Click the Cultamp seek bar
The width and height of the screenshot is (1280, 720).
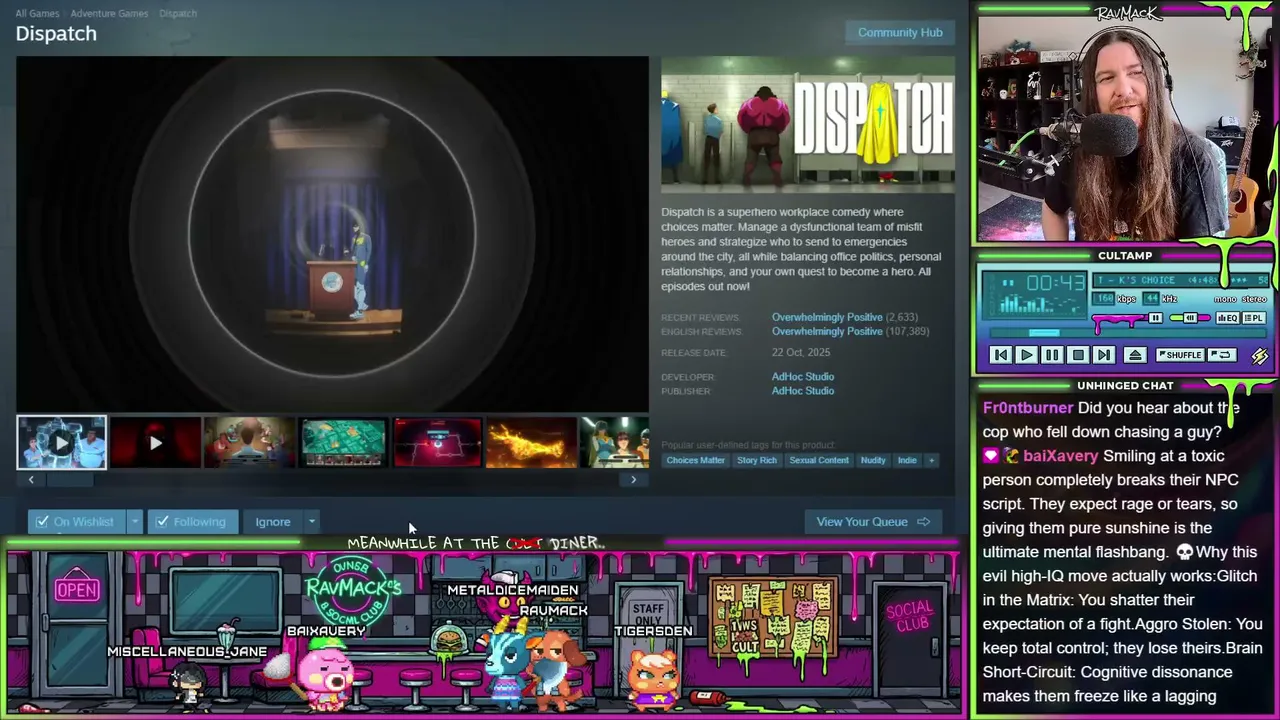pyautogui.click(x=1126, y=334)
